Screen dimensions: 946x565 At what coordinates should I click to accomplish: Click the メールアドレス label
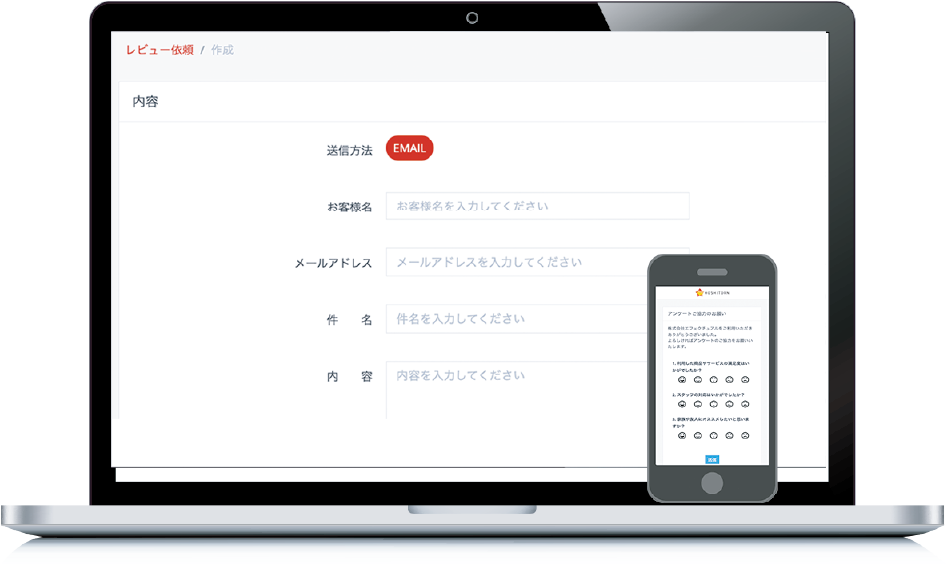pyautogui.click(x=333, y=263)
